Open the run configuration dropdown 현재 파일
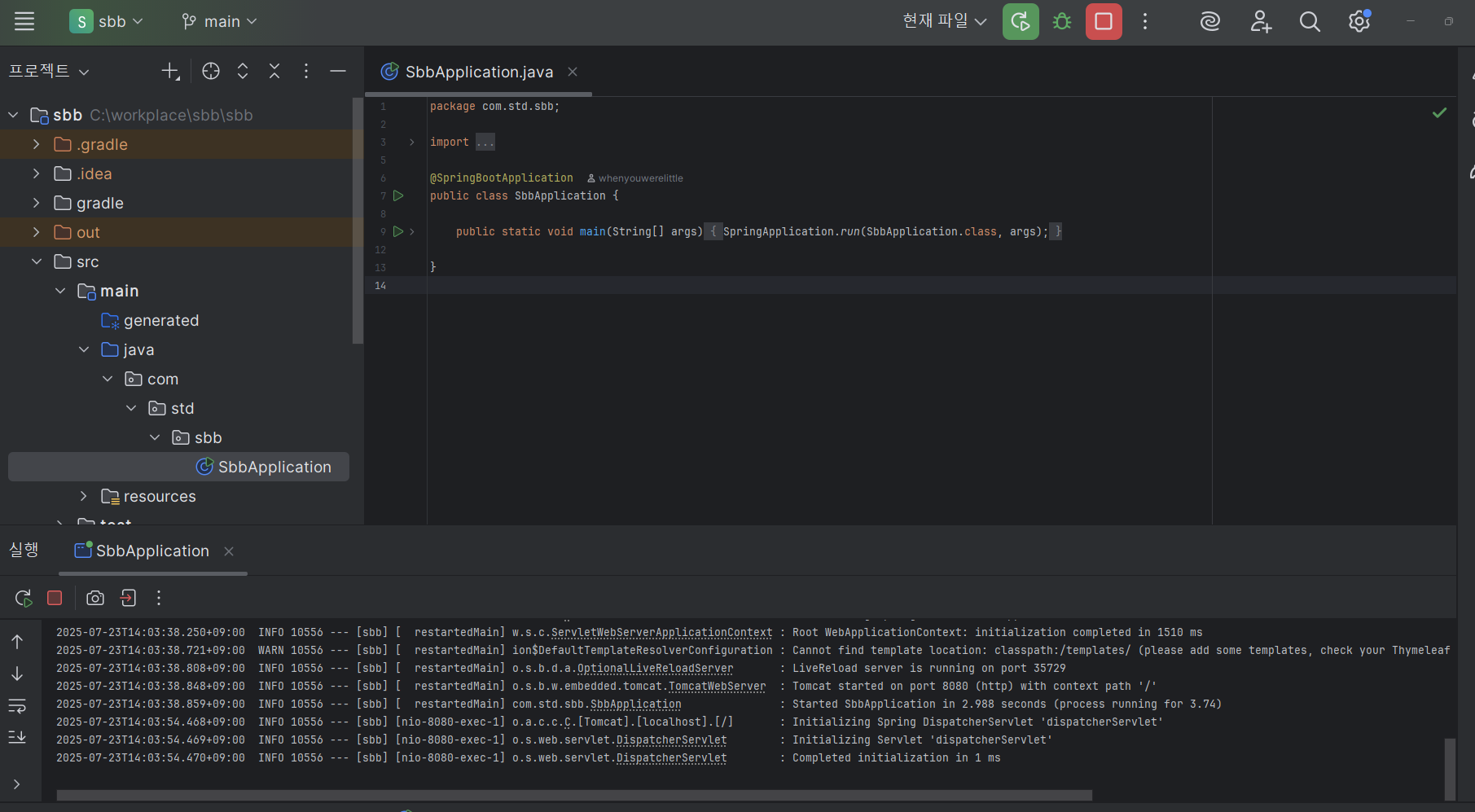Screen dimensions: 1475x812 (x=945, y=22)
